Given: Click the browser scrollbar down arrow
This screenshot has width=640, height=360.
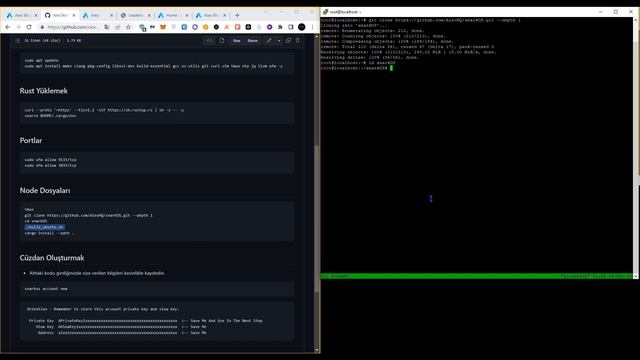Looking at the screenshot, I should click(316, 350).
